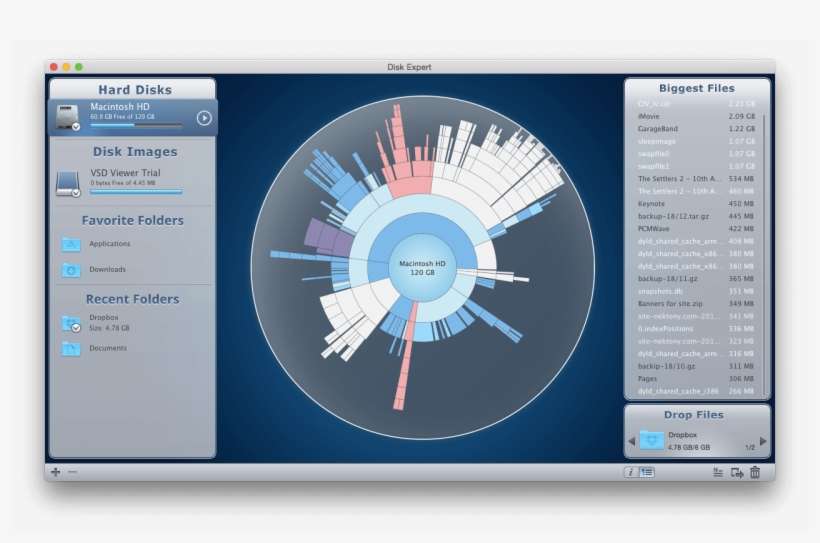Go to previous Drop Files page arrow
820x543 pixels.
(x=632, y=441)
